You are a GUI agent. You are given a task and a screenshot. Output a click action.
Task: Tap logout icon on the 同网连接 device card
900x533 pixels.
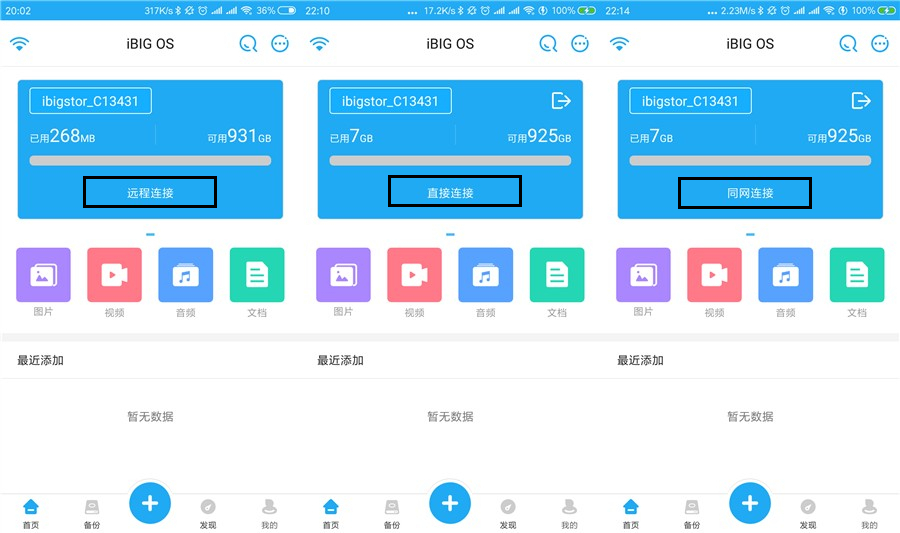pyautogui.click(x=861, y=101)
